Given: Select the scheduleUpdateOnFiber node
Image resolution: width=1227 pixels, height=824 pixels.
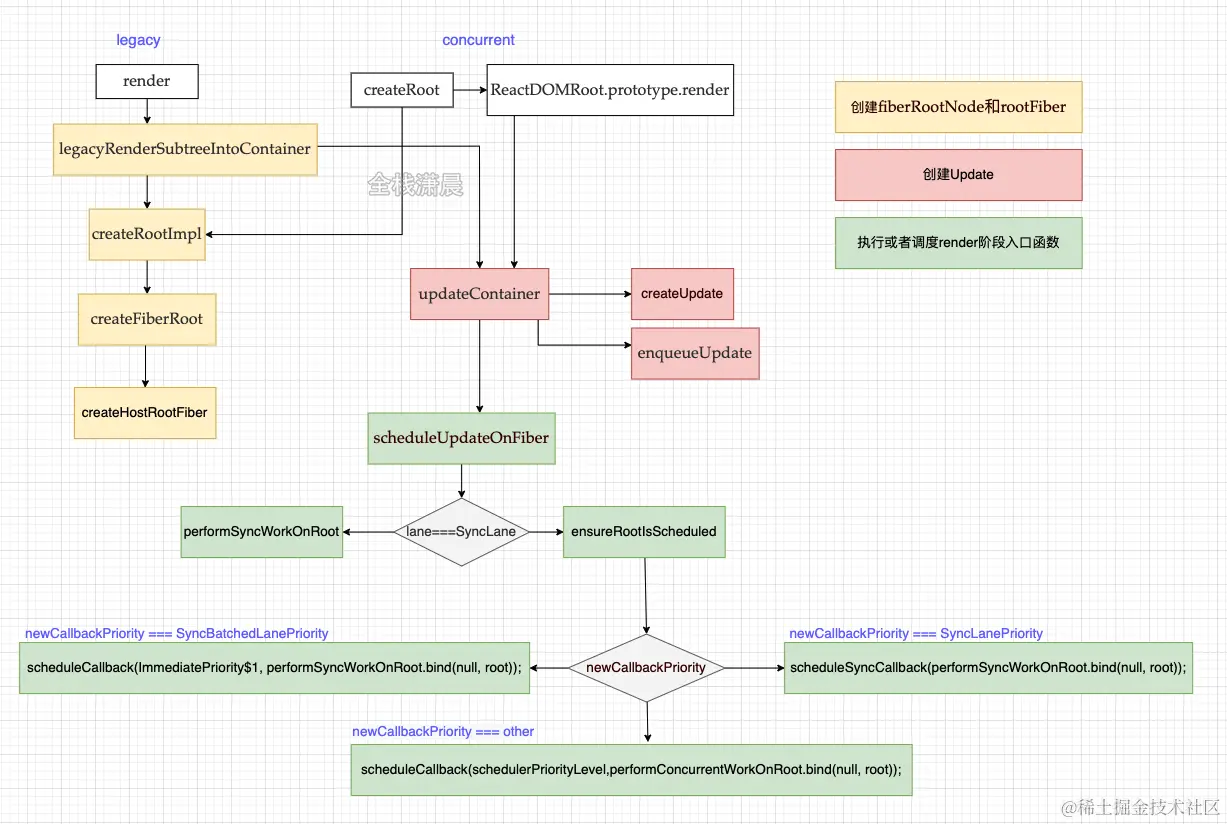Looking at the screenshot, I should (461, 438).
